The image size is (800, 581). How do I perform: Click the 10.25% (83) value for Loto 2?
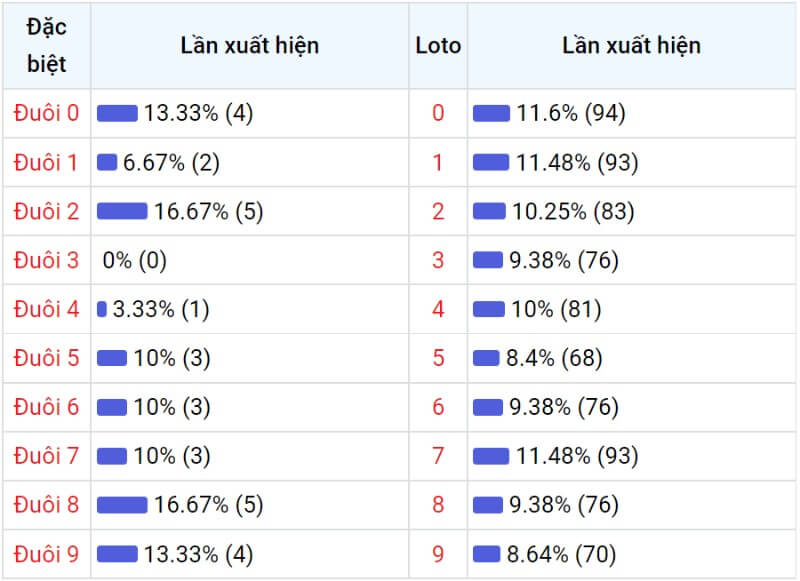[573, 212]
